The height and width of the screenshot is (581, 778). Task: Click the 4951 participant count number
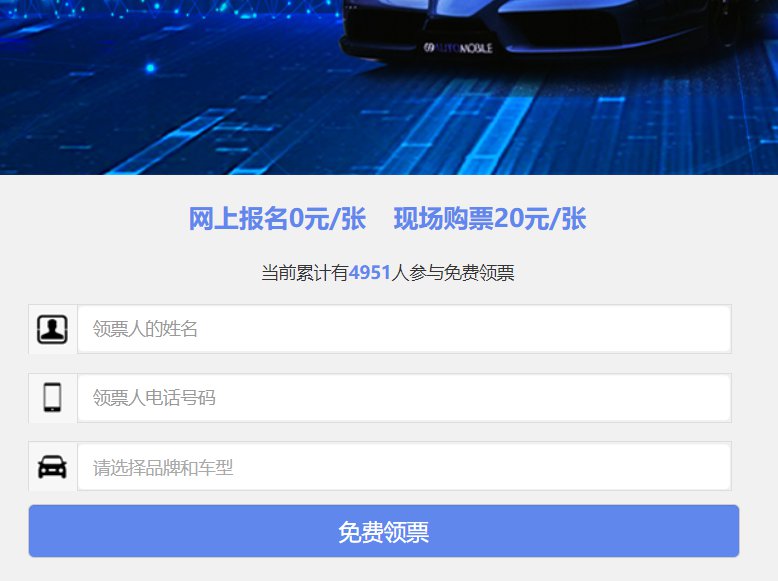click(369, 273)
